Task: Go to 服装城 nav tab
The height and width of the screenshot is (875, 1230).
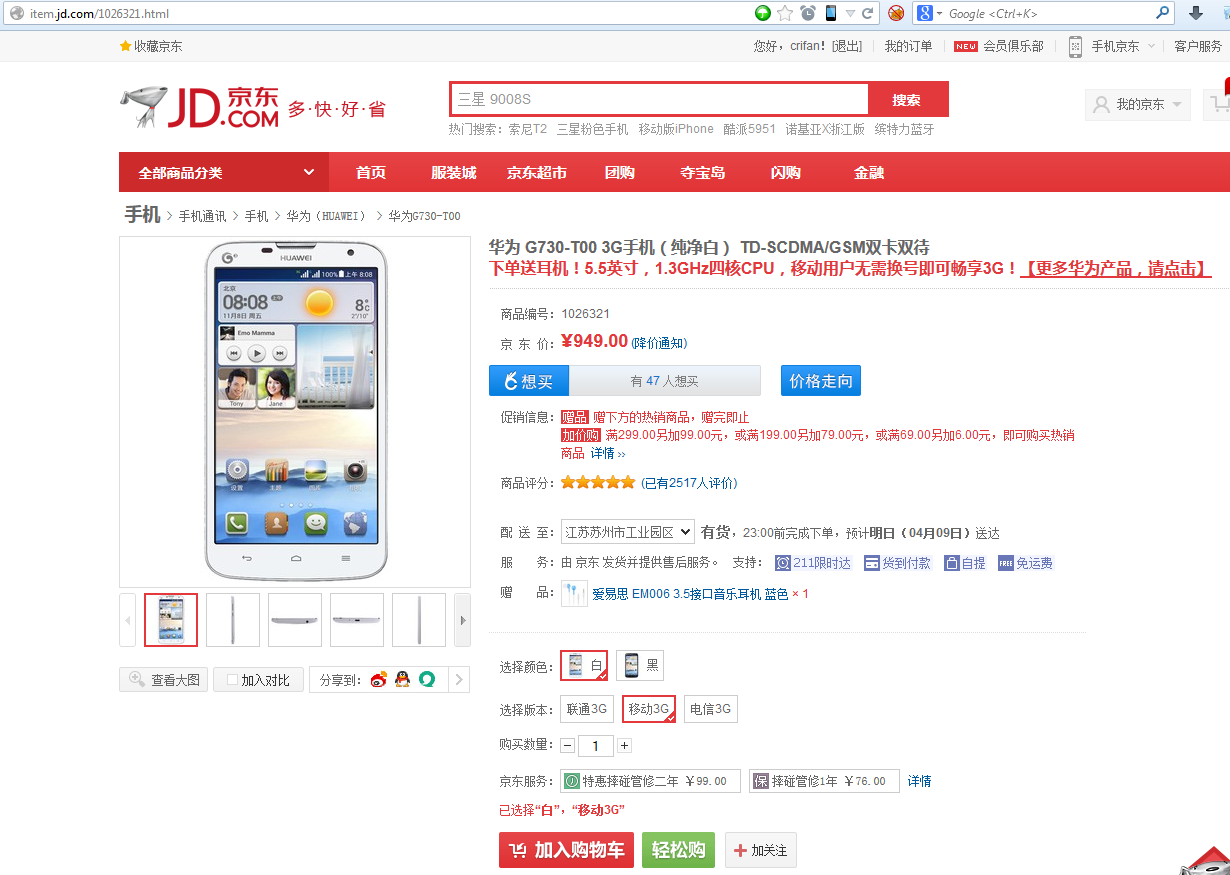Action: 454,172
